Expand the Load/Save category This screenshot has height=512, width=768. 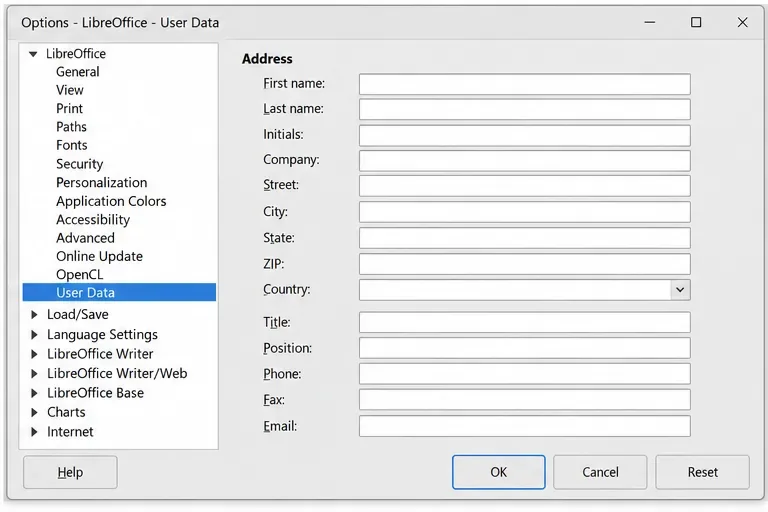point(34,315)
